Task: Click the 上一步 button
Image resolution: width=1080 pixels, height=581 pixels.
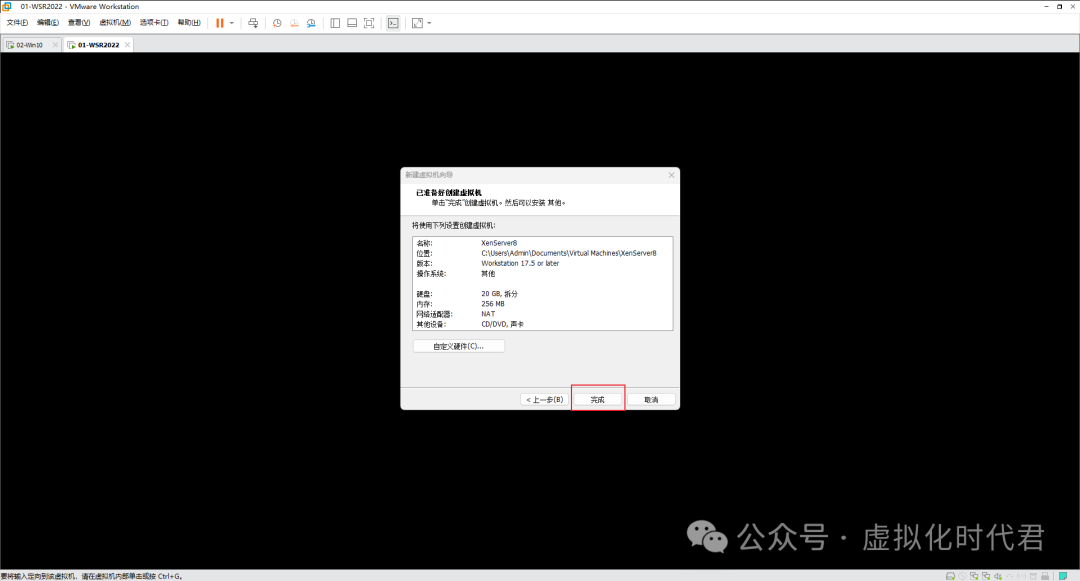Action: coord(544,398)
